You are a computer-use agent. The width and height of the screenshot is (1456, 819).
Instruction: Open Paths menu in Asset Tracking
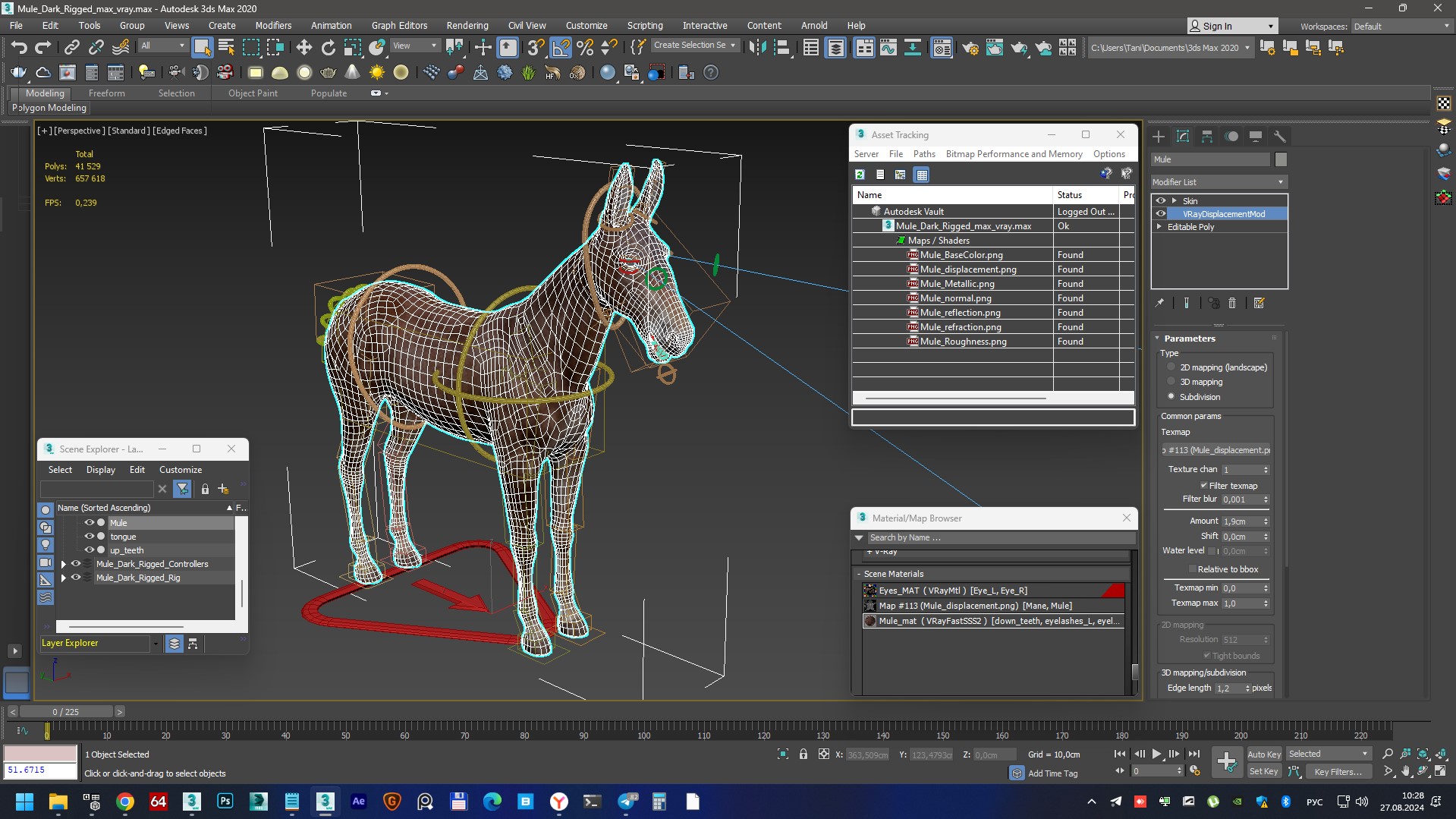(x=924, y=153)
